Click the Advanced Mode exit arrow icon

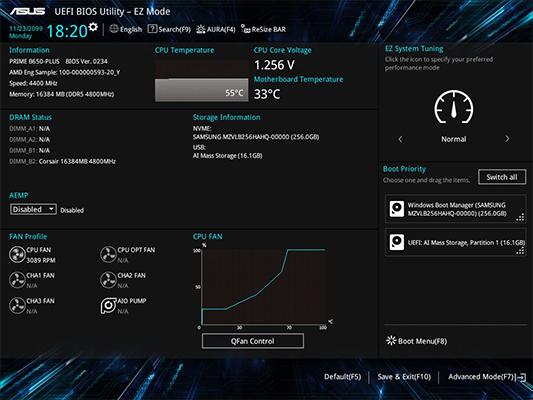point(521,377)
